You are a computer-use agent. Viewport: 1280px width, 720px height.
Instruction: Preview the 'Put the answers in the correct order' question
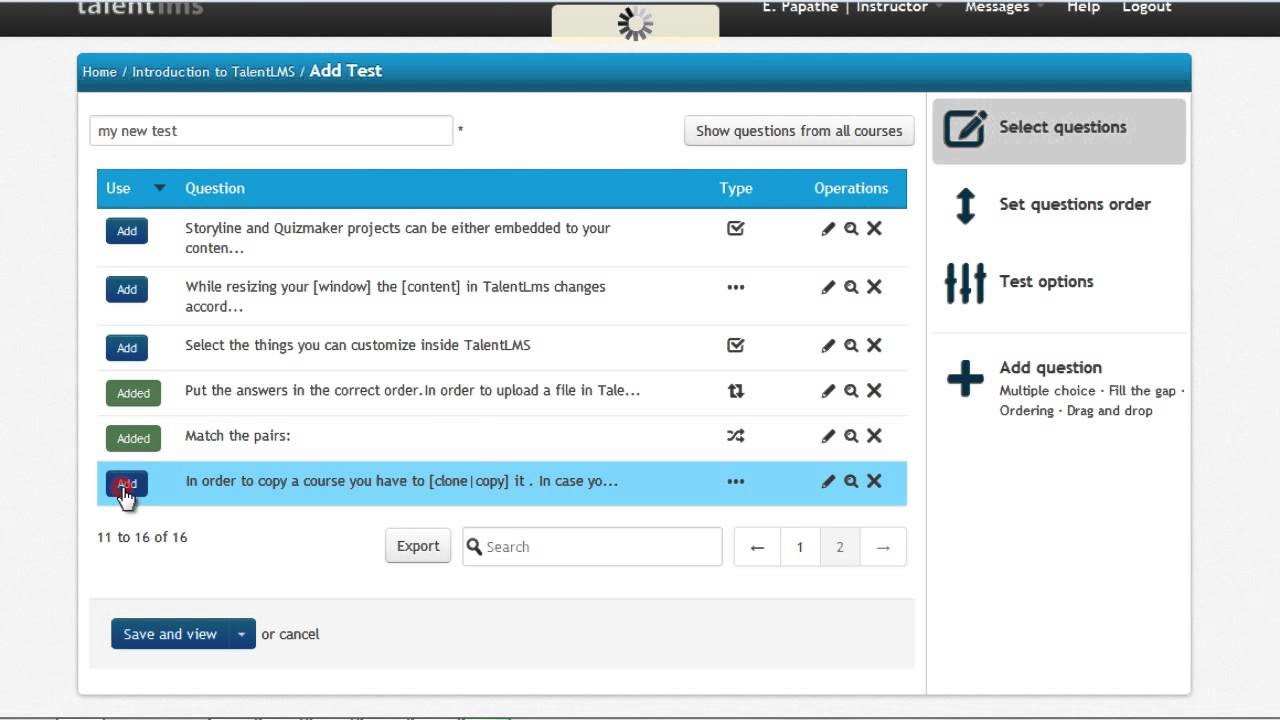coord(851,391)
